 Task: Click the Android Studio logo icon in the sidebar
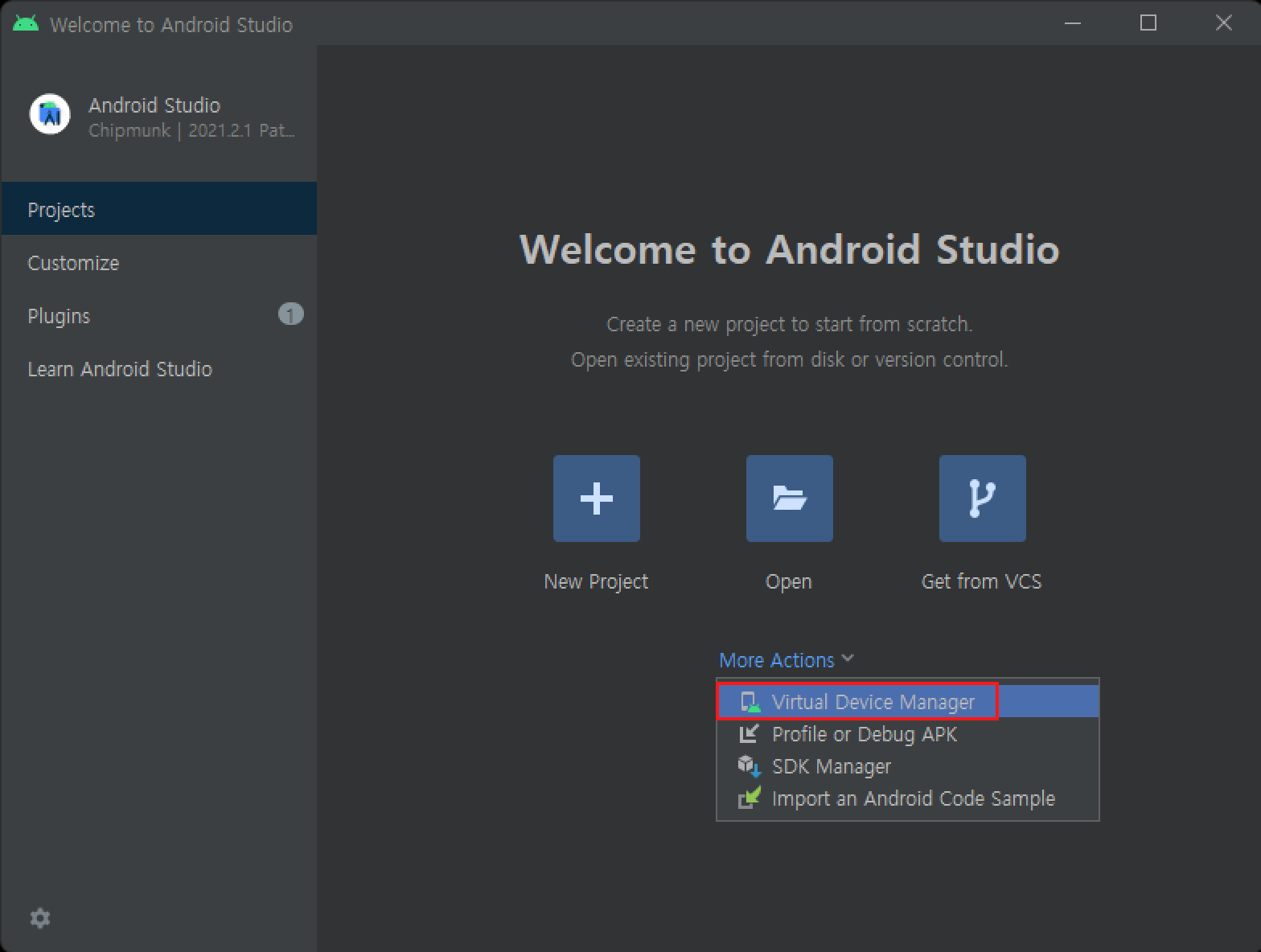click(x=50, y=115)
